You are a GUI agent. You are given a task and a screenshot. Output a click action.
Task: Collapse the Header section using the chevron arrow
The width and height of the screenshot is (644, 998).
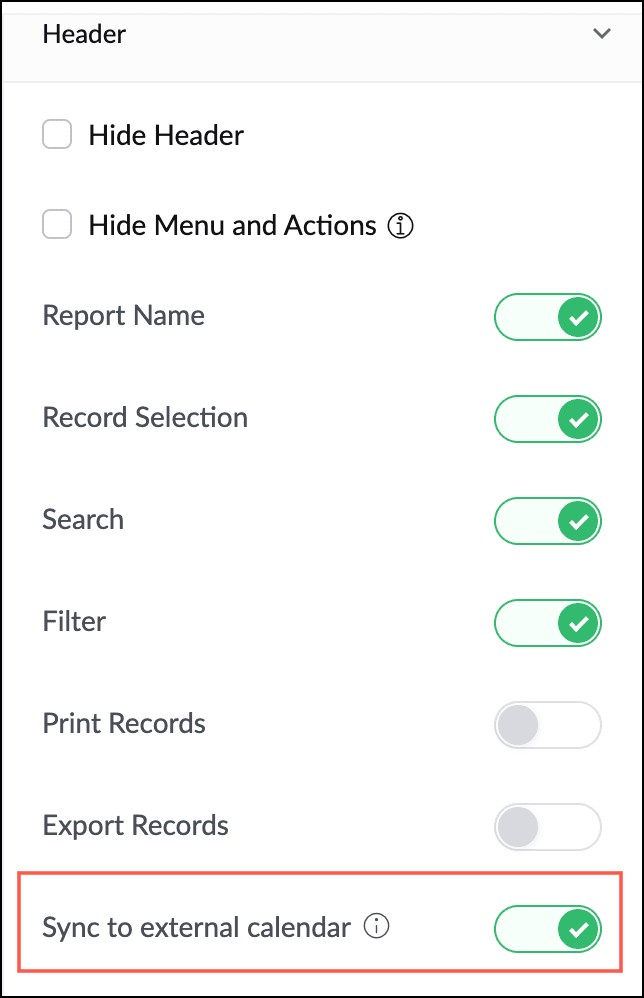click(x=601, y=34)
